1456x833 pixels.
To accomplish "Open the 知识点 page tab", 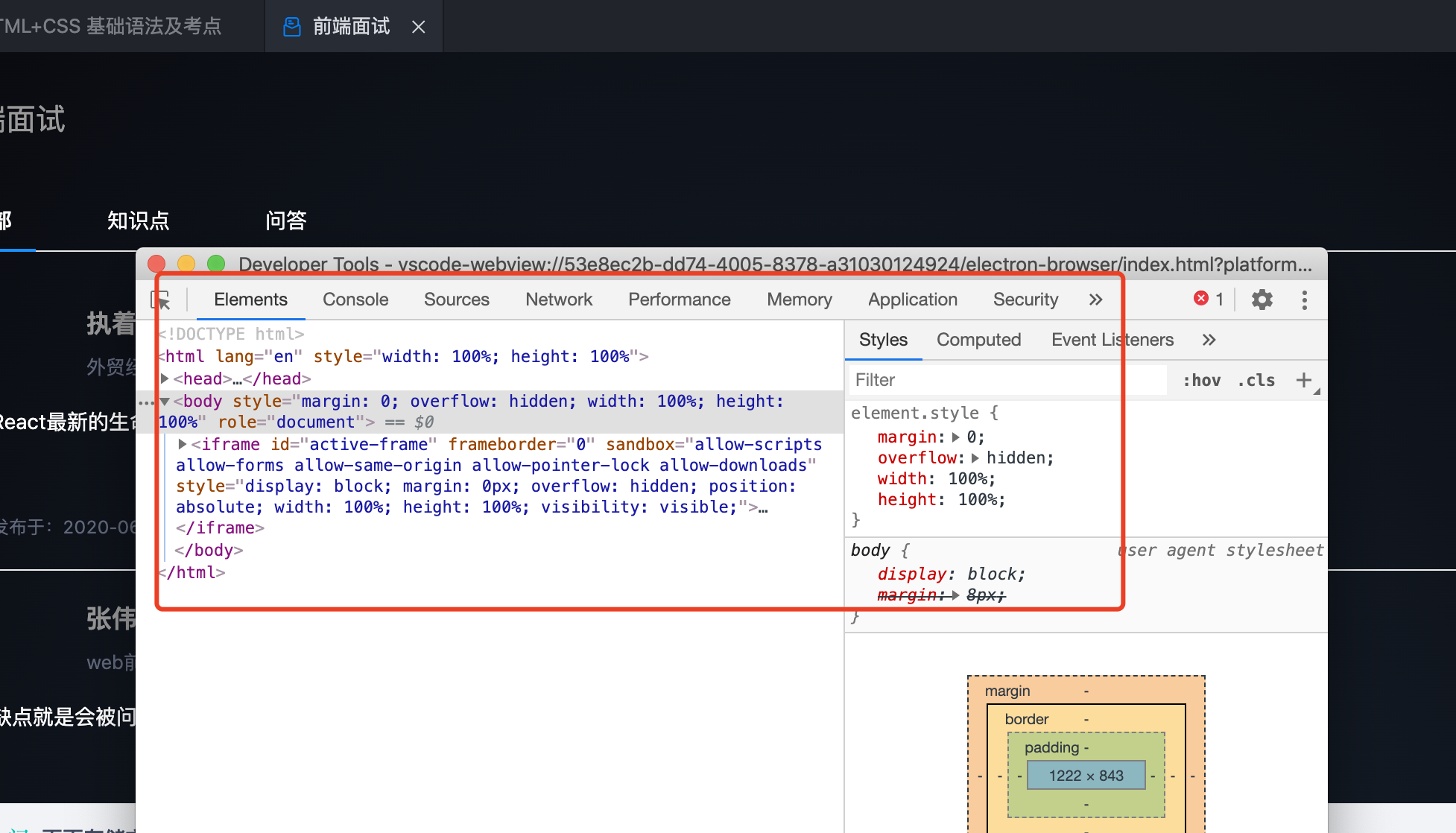I will pos(139,221).
